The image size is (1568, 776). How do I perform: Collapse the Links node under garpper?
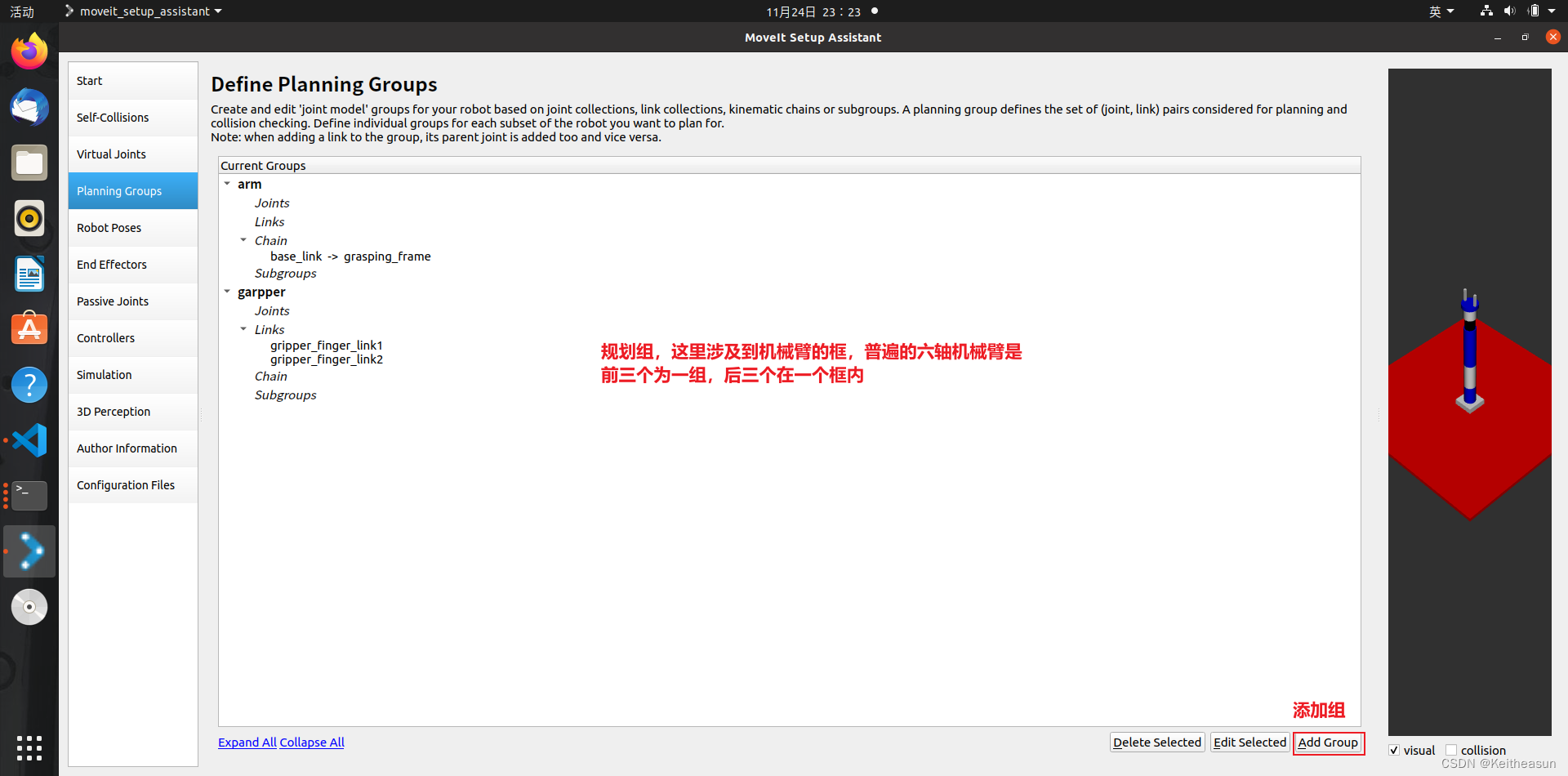243,329
